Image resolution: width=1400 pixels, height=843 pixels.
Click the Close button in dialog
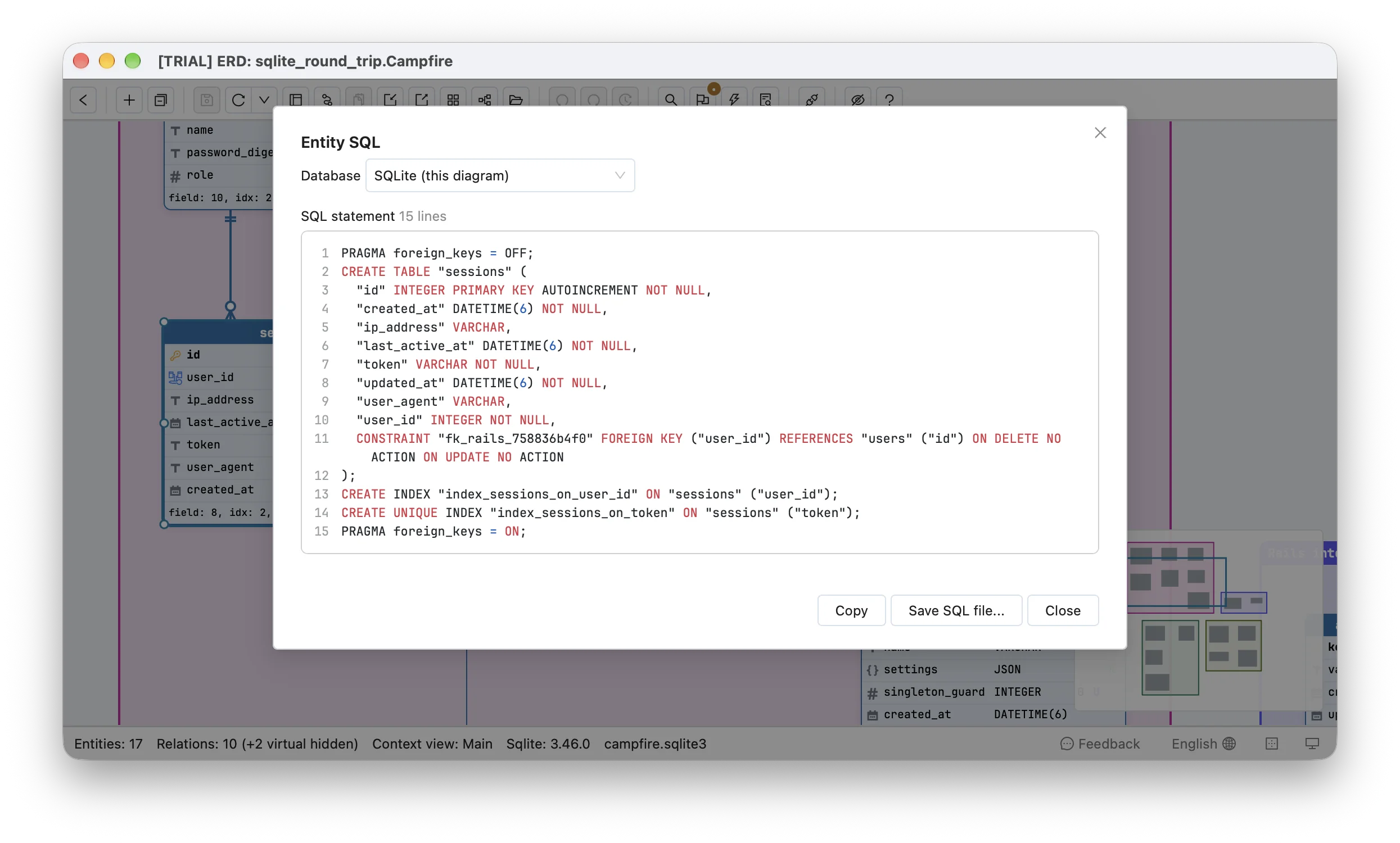[1063, 610]
